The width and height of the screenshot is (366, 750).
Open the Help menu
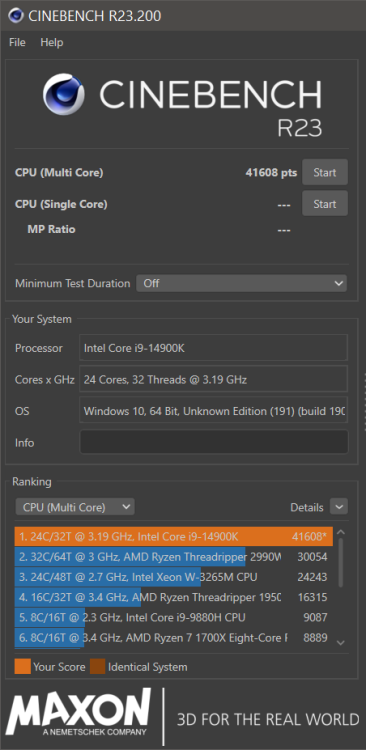52,43
